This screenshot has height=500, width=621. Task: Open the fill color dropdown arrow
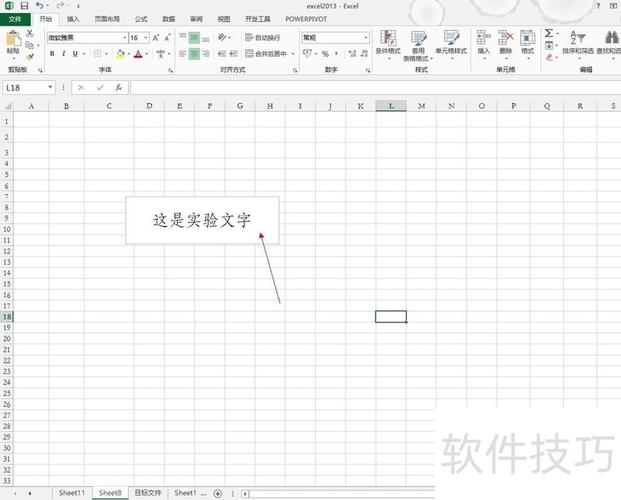pos(129,53)
